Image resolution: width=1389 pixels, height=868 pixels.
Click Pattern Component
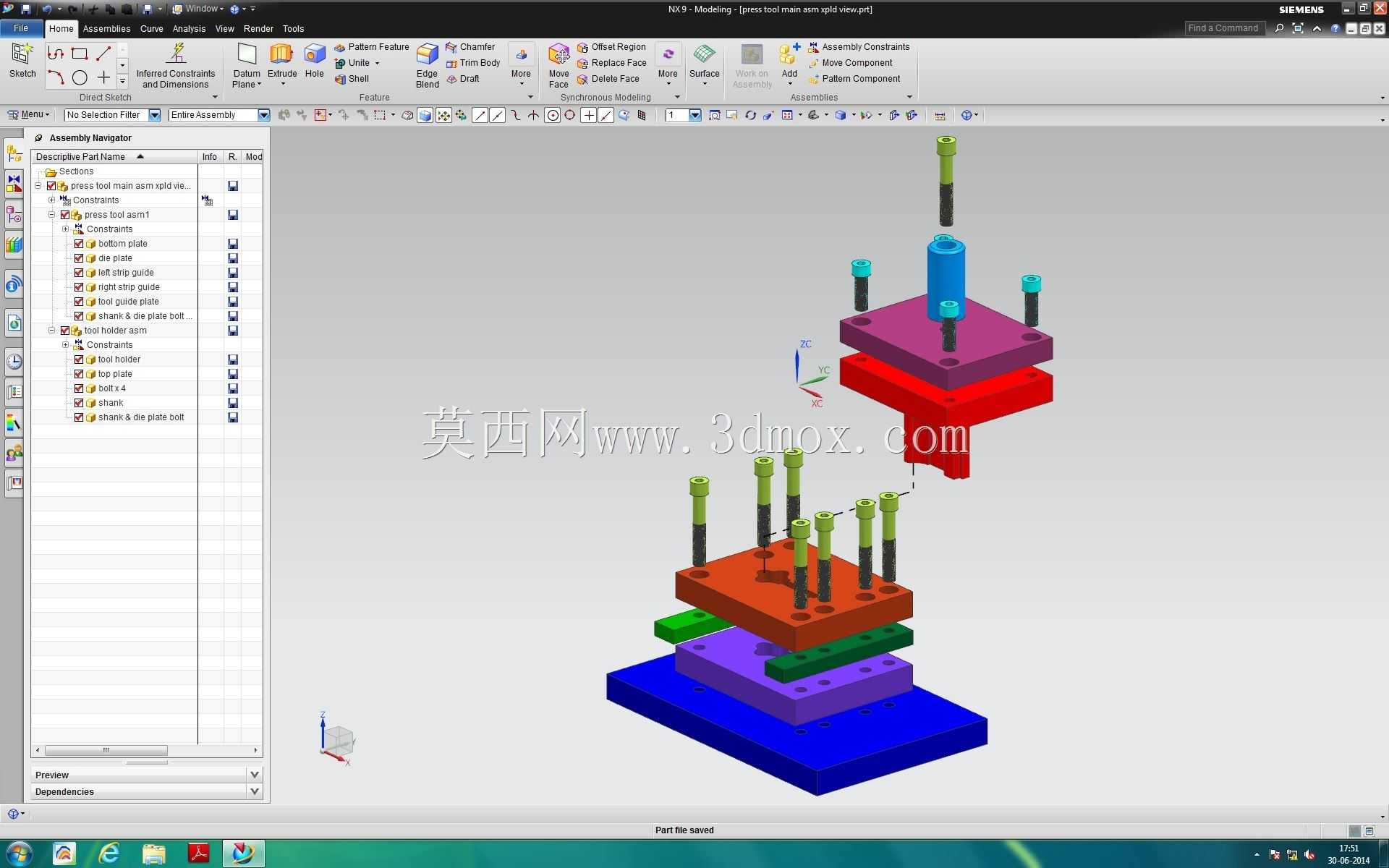tap(854, 79)
